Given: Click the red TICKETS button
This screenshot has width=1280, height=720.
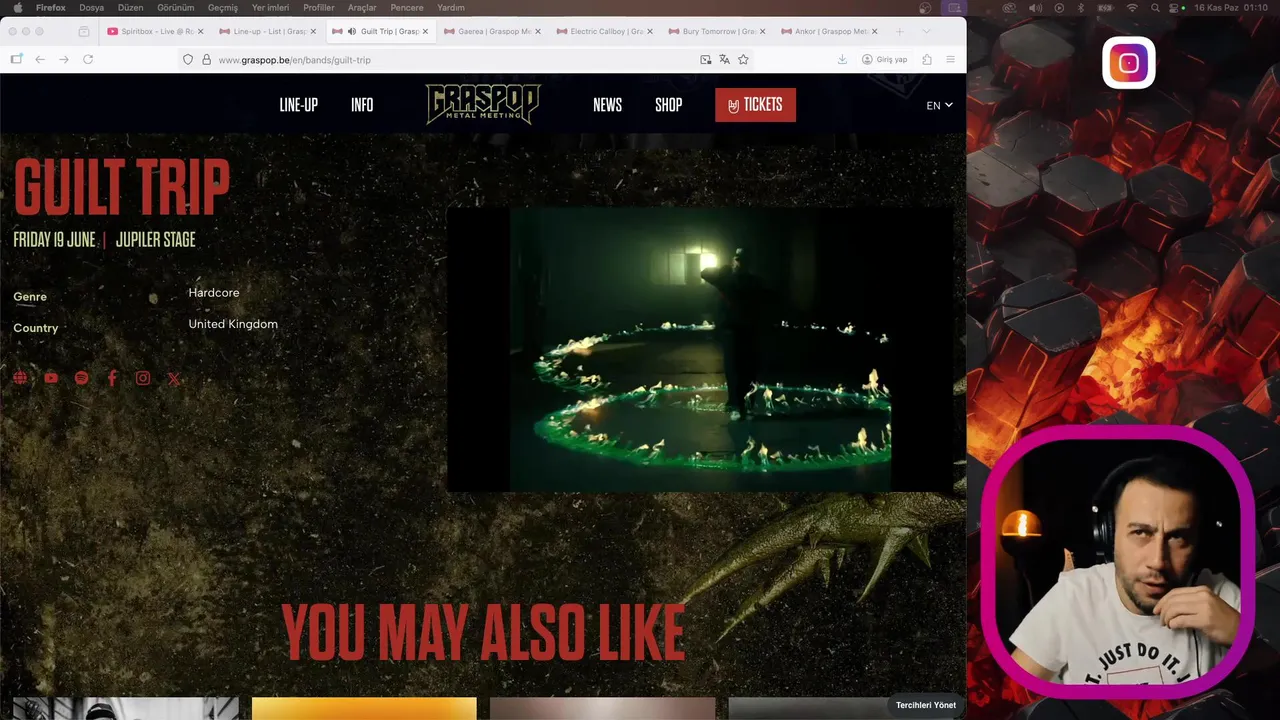Looking at the screenshot, I should point(755,105).
